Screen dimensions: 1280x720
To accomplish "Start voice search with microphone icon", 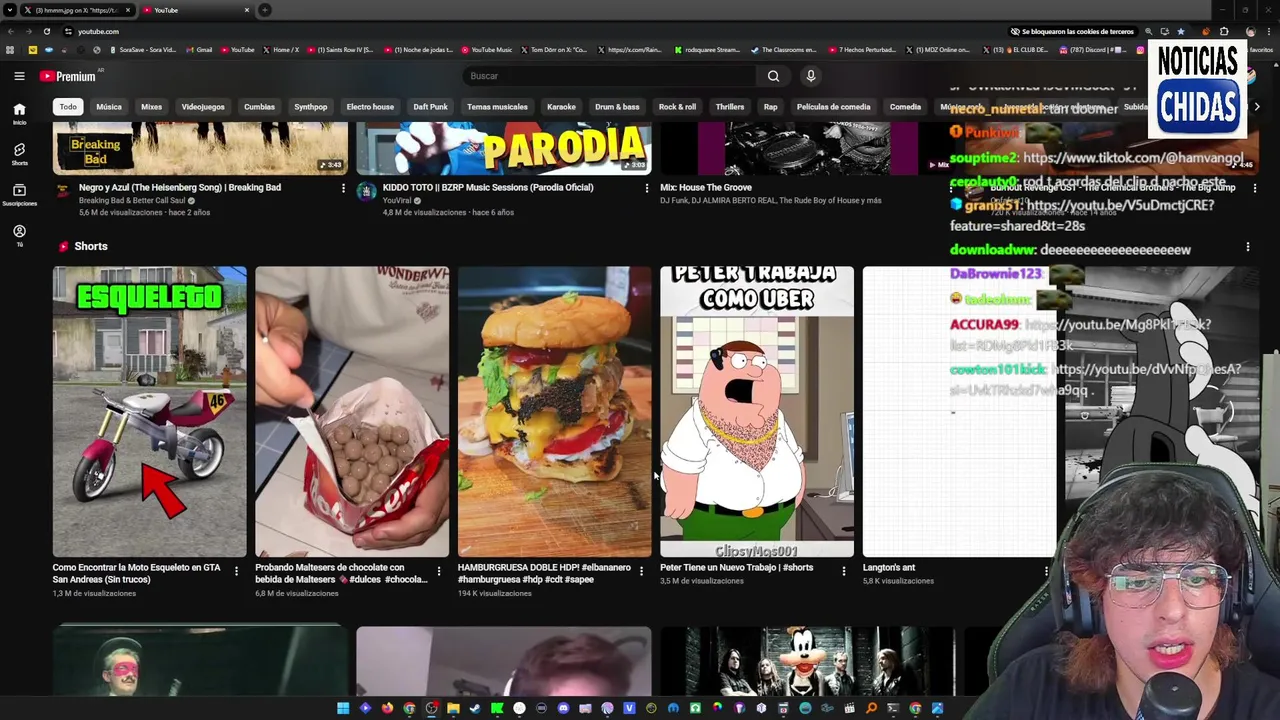I will pos(811,76).
